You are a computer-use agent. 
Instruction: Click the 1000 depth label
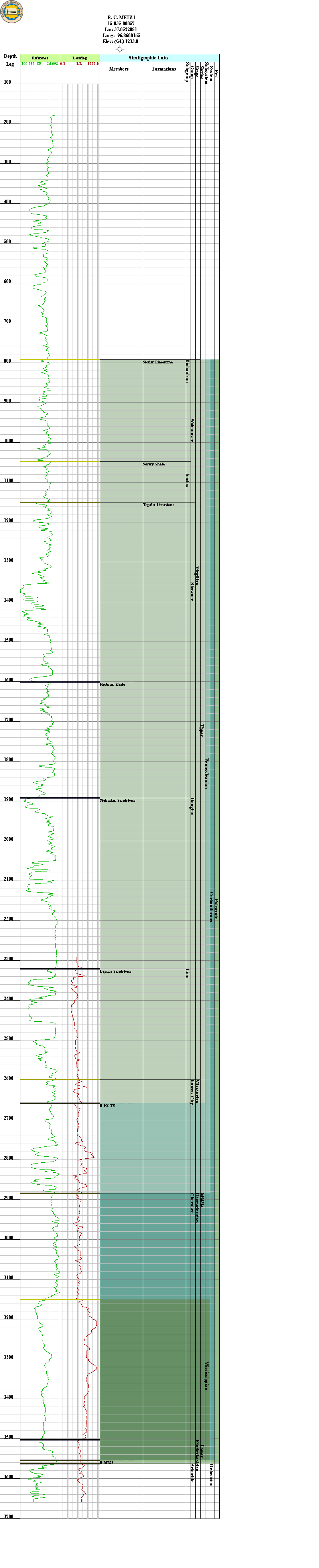(x=8, y=441)
